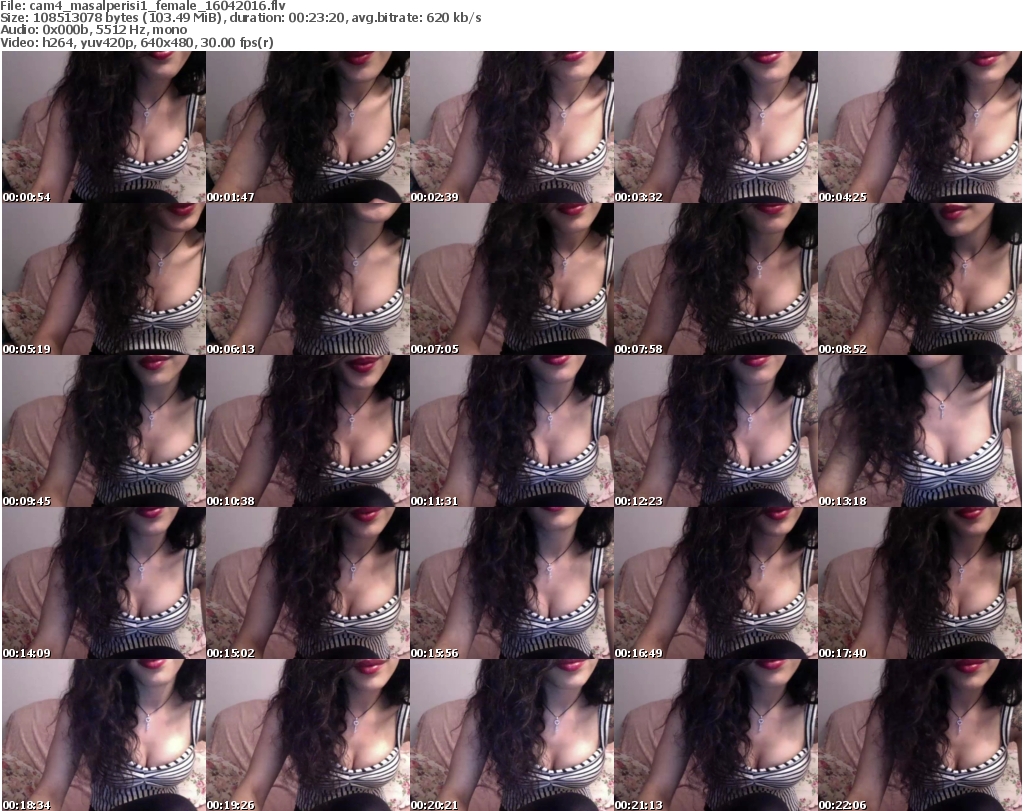
Task: Choose the frame marked 00:14:09
Action: click(104, 582)
